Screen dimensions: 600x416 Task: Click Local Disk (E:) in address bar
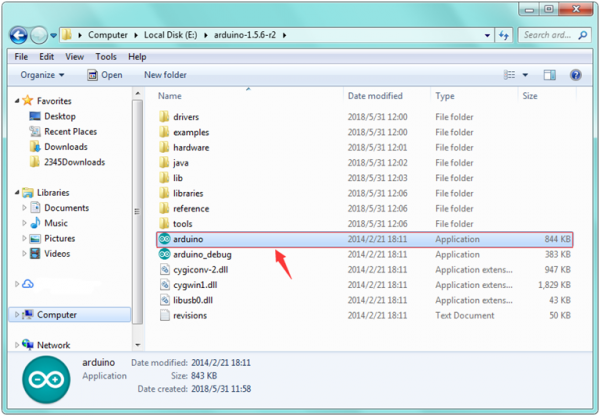click(171, 35)
